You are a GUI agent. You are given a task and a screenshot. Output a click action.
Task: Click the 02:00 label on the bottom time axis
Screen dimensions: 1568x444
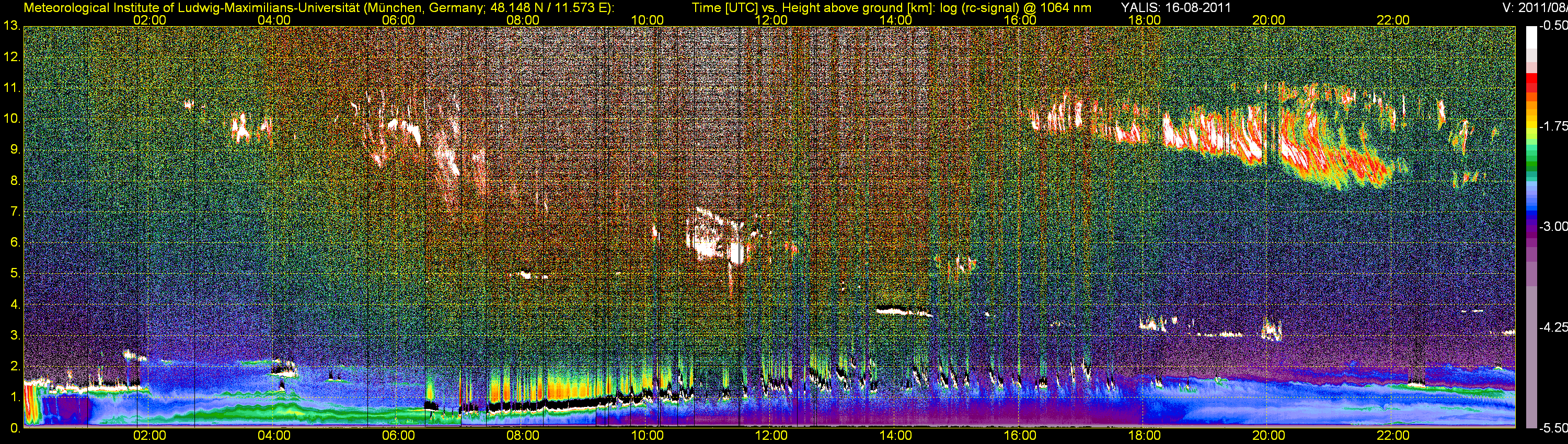coord(149,436)
